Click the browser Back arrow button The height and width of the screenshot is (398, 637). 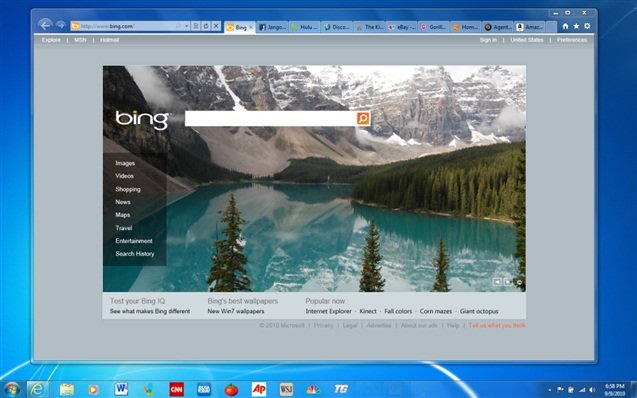click(45, 25)
